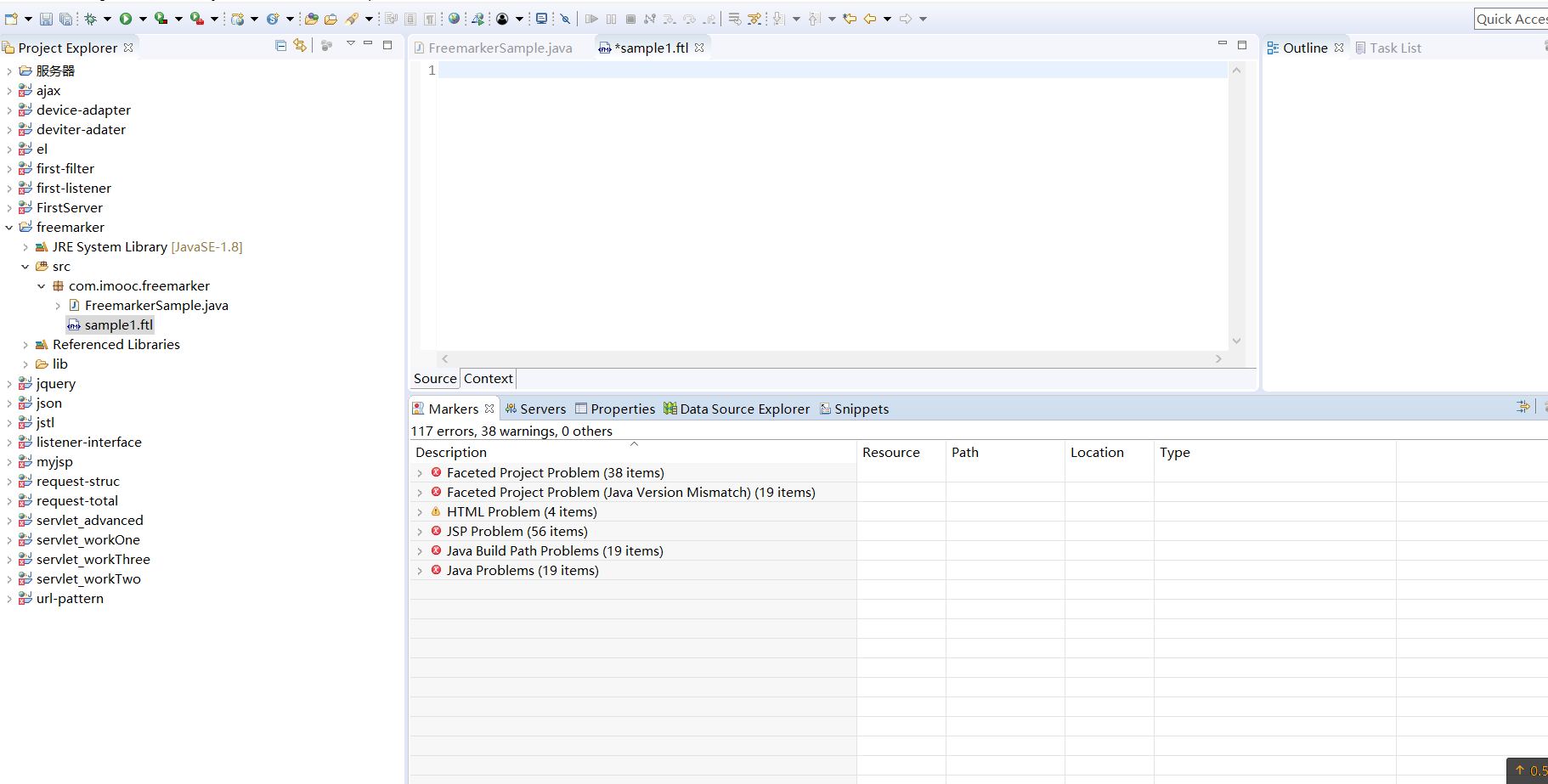Viewport: 1548px width, 784px height.
Task: Expand the HTML Problem marker group
Action: [420, 512]
